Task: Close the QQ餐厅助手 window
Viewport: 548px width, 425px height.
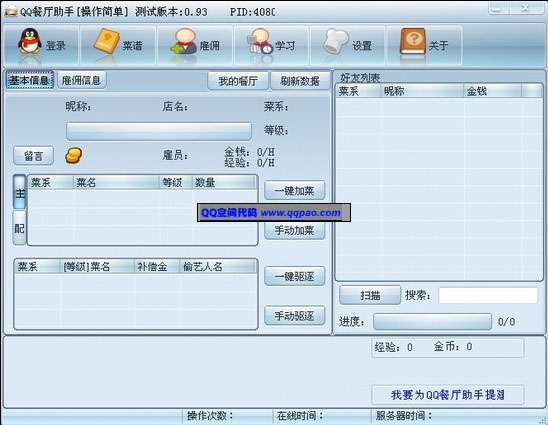Action: tap(525, 8)
